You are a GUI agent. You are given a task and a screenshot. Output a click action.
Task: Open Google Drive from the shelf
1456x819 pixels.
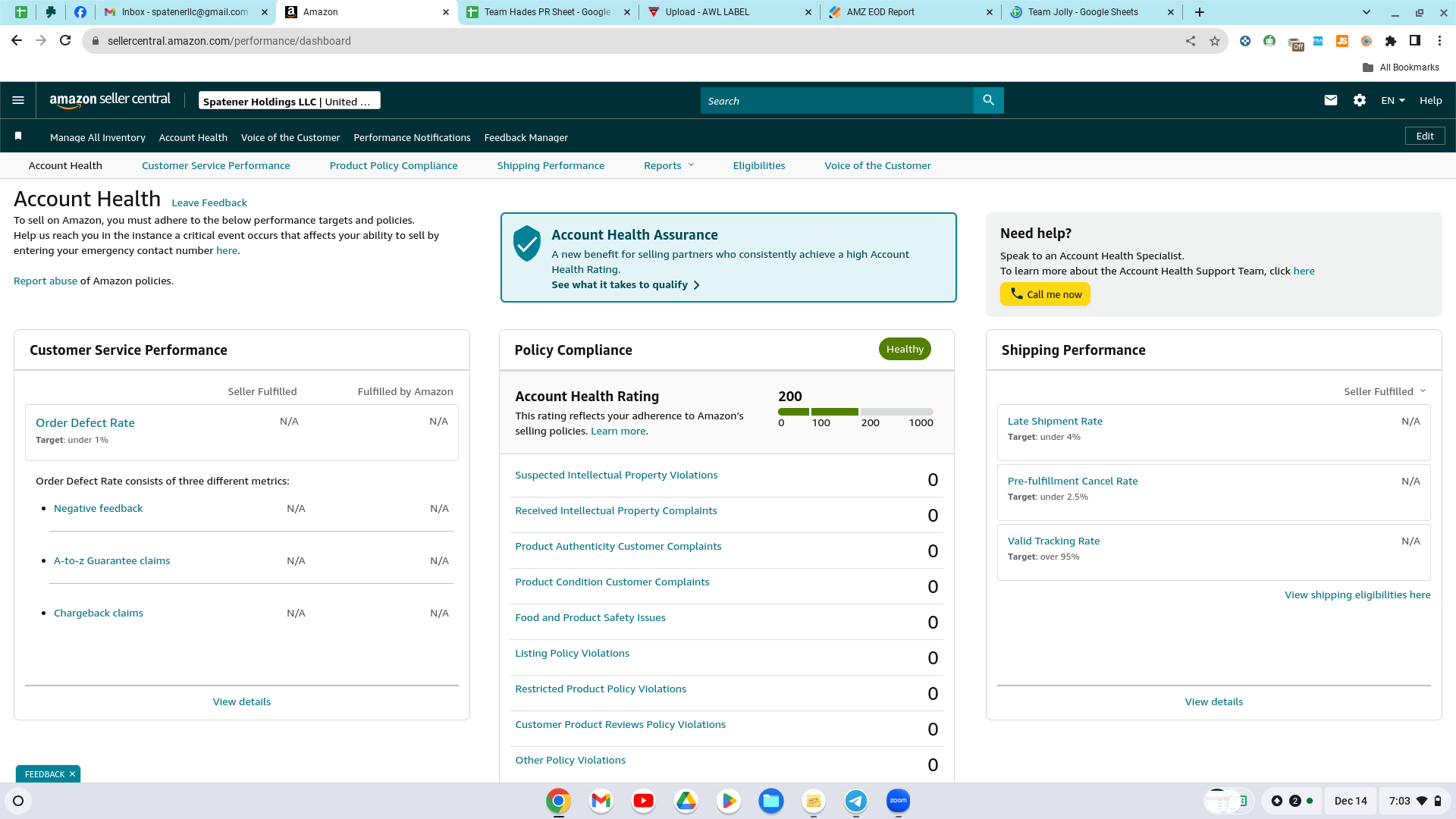coord(686,801)
